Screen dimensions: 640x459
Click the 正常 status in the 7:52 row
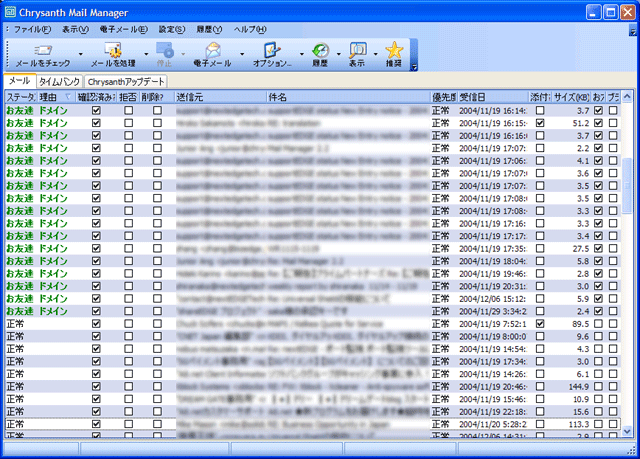point(16,324)
